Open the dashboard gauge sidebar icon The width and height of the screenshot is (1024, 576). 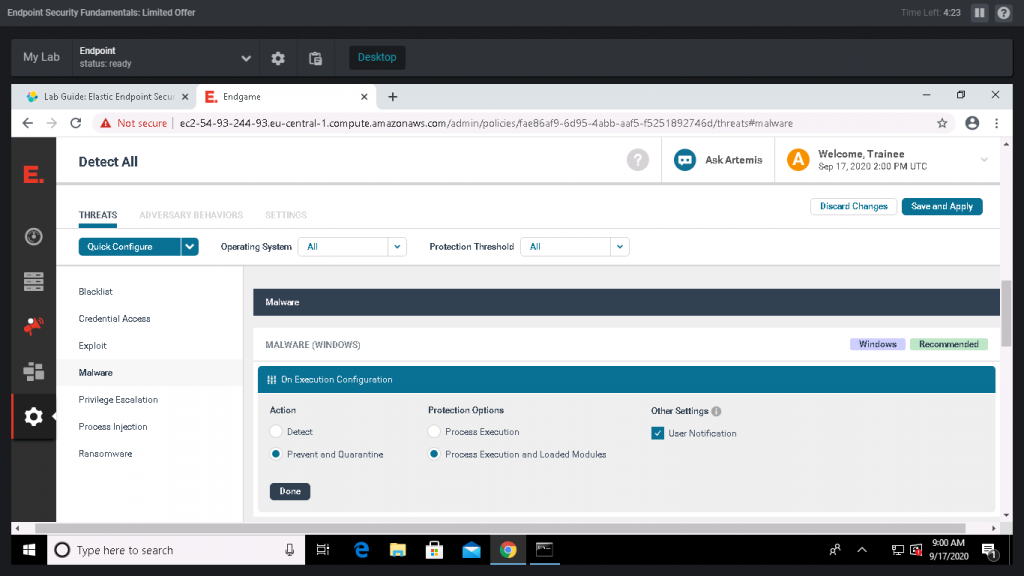point(33,236)
